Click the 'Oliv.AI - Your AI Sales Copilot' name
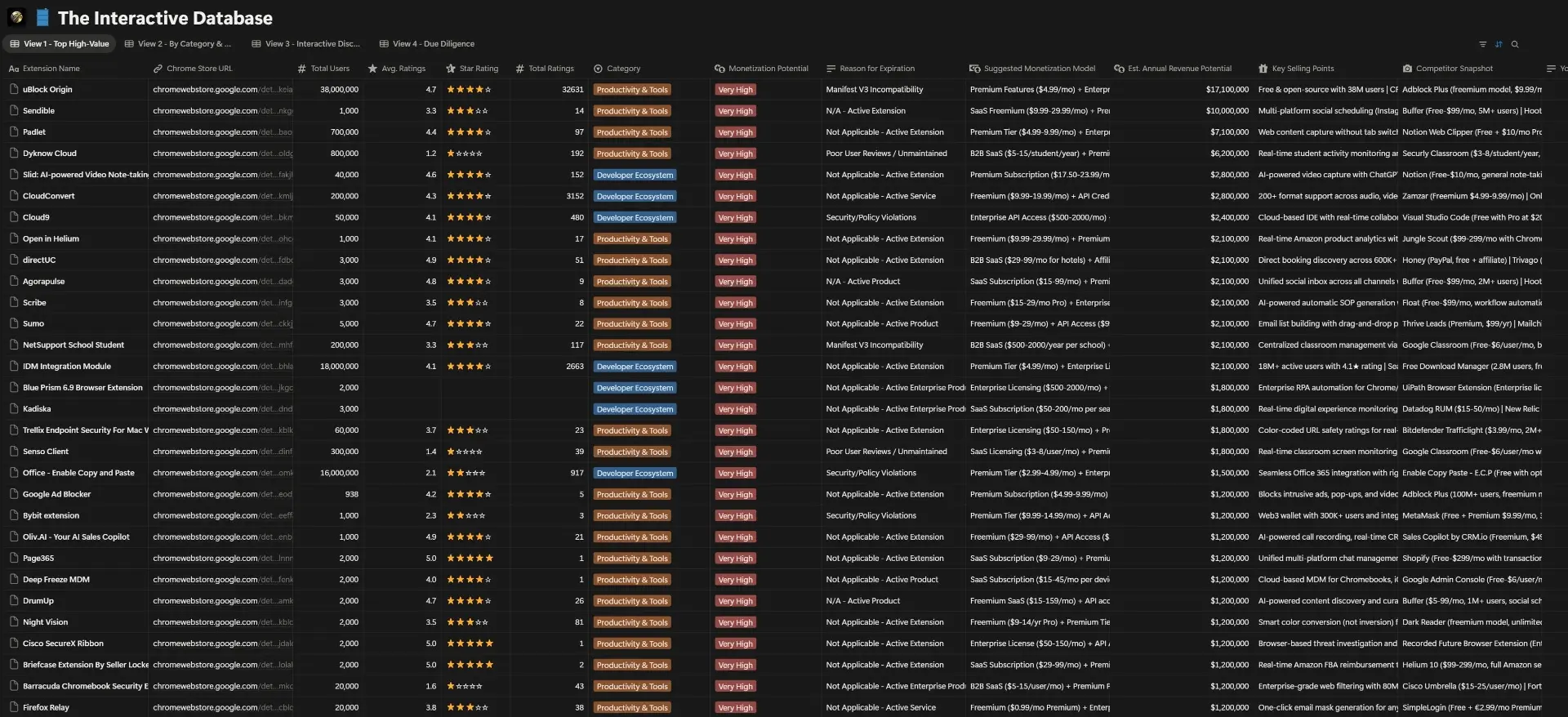Viewport: 1568px width, 717px height. (x=76, y=537)
